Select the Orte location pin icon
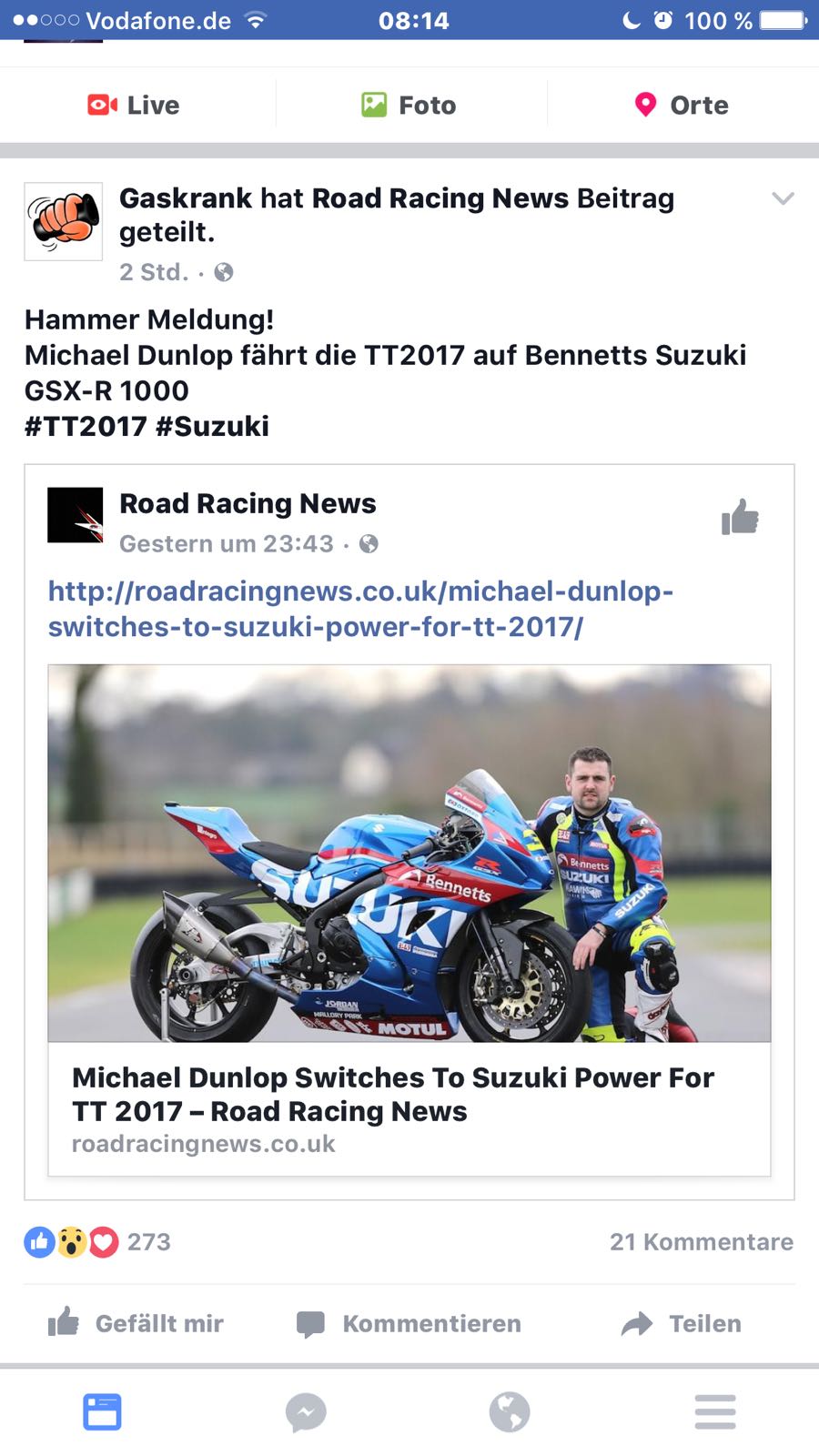The width and height of the screenshot is (819, 1456). (645, 106)
